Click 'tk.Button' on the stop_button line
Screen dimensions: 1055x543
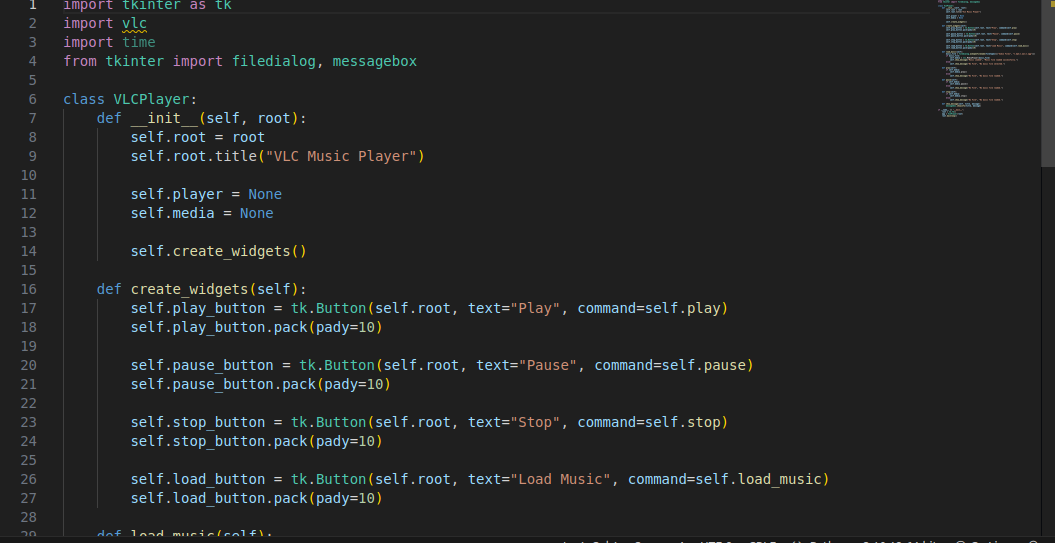tap(328, 422)
